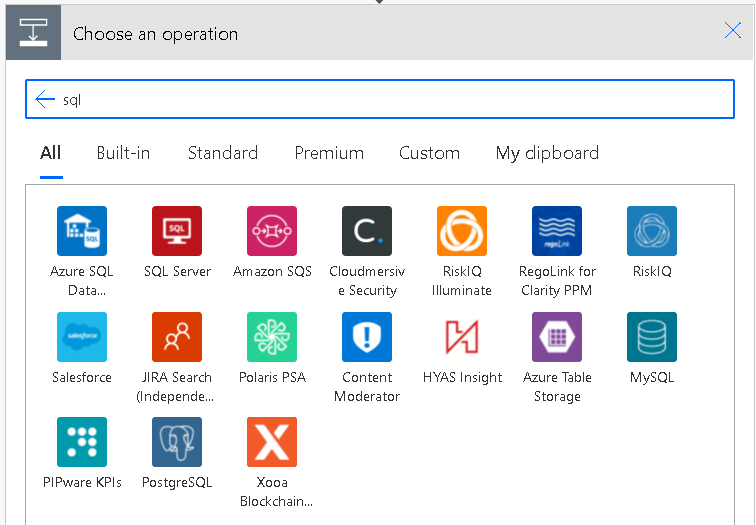
Task: Click the Choose an operation header icon
Action: click(33, 33)
